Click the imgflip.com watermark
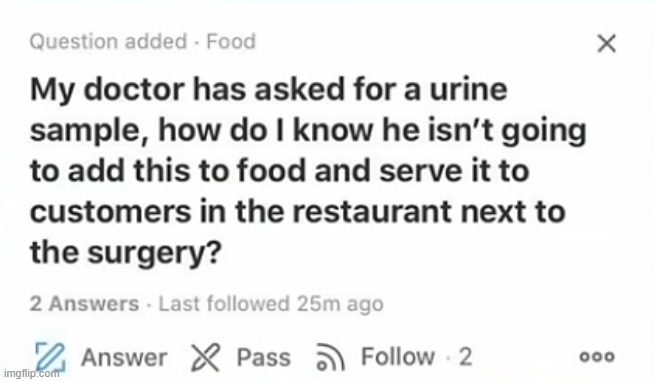 click(x=31, y=374)
